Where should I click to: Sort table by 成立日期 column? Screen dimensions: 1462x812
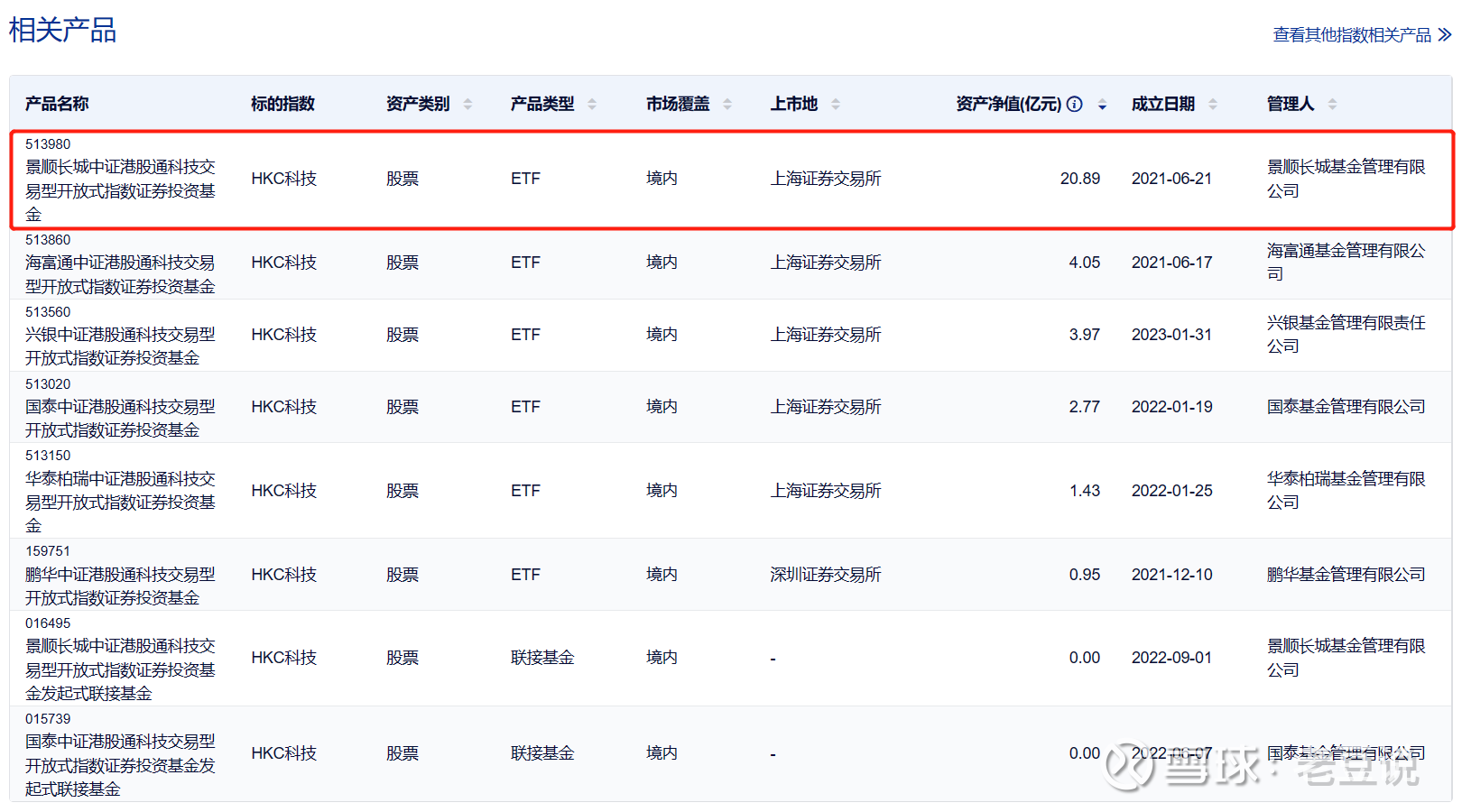(1213, 105)
